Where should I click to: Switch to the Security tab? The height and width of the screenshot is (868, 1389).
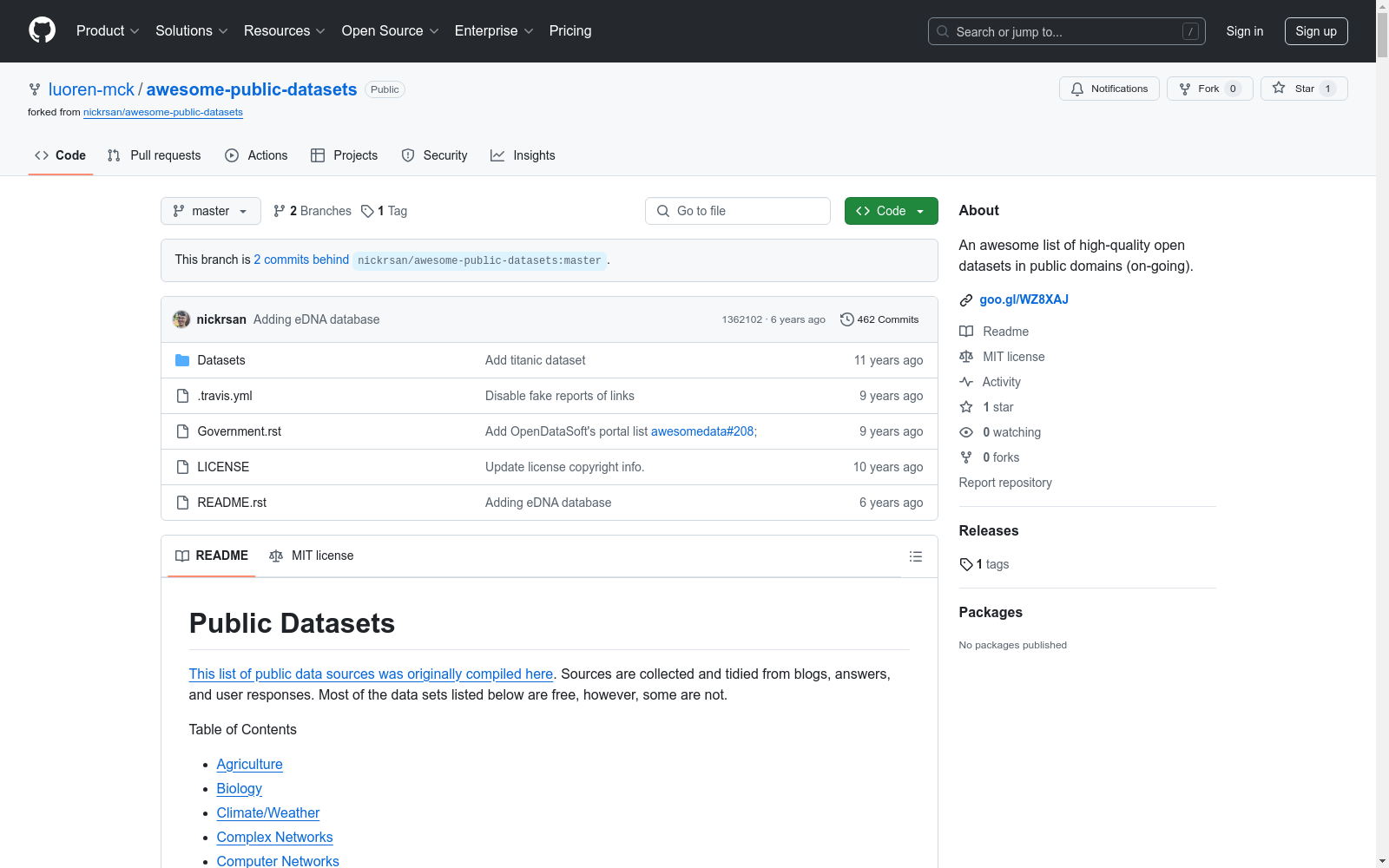(435, 155)
